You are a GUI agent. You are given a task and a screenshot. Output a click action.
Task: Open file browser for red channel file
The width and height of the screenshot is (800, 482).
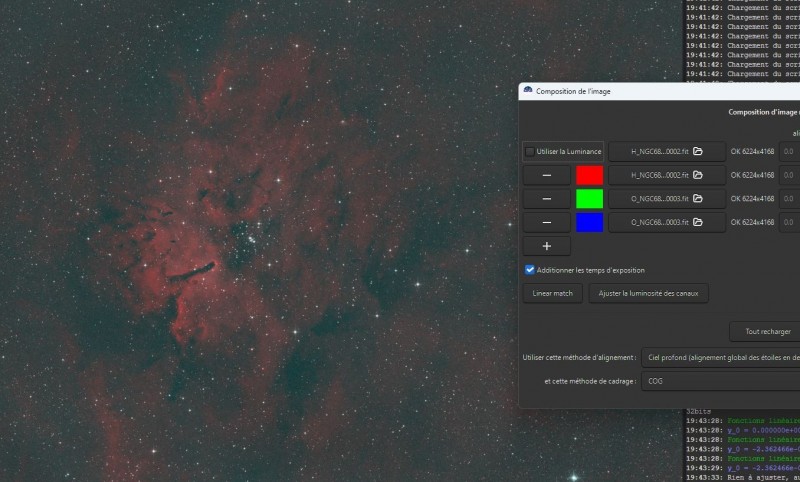pyautogui.click(x=697, y=175)
